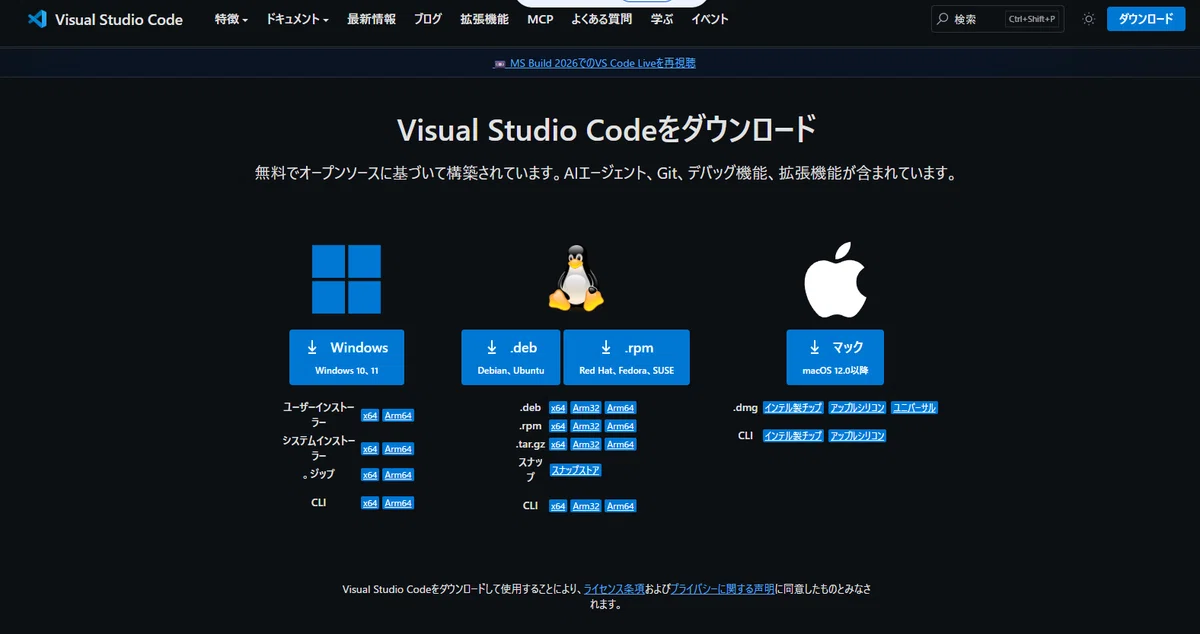Select x64 in Linux .deb row
The width and height of the screenshot is (1200, 634).
[x=558, y=408]
